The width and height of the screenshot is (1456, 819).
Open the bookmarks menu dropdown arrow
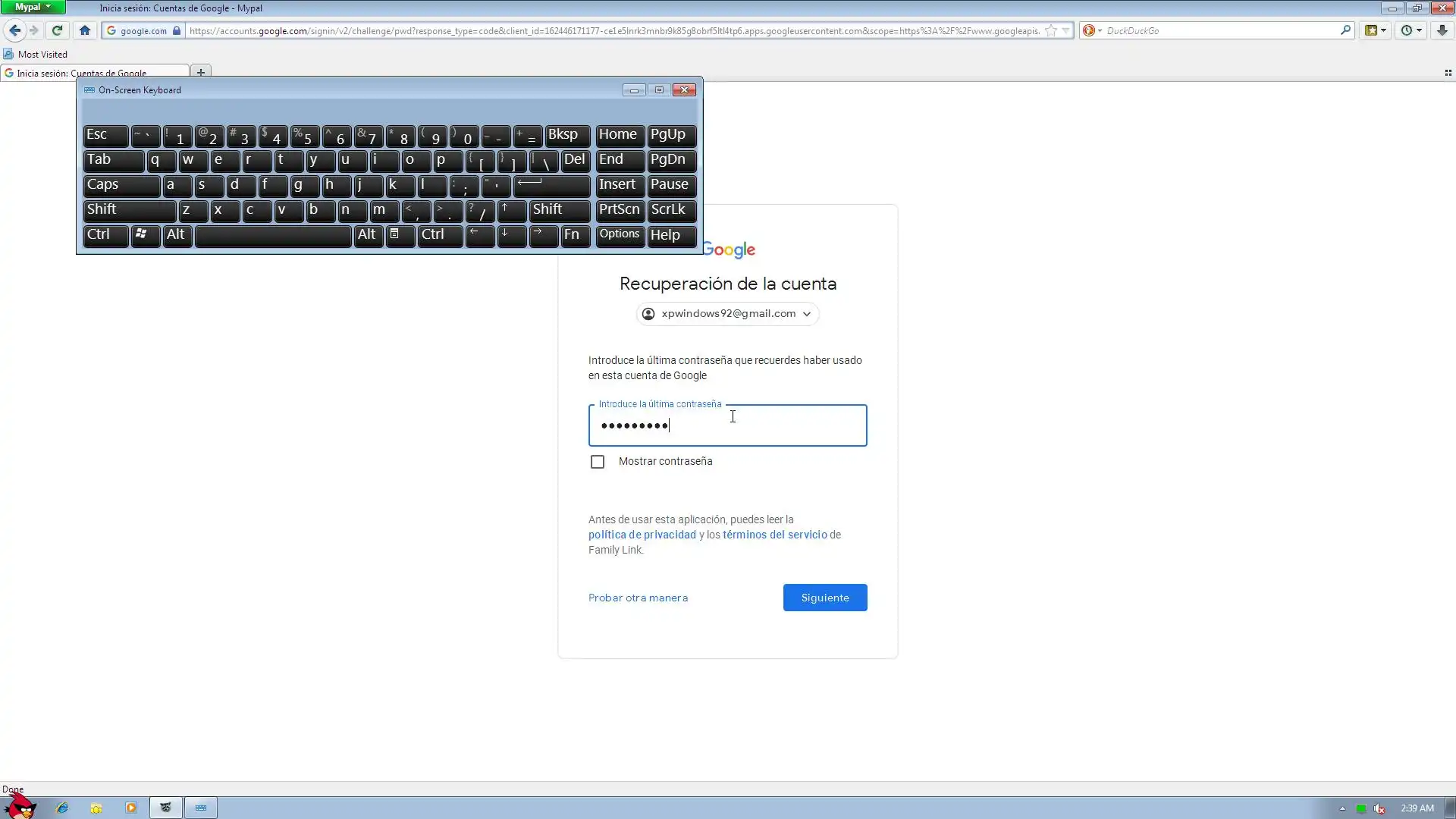[x=1383, y=30]
